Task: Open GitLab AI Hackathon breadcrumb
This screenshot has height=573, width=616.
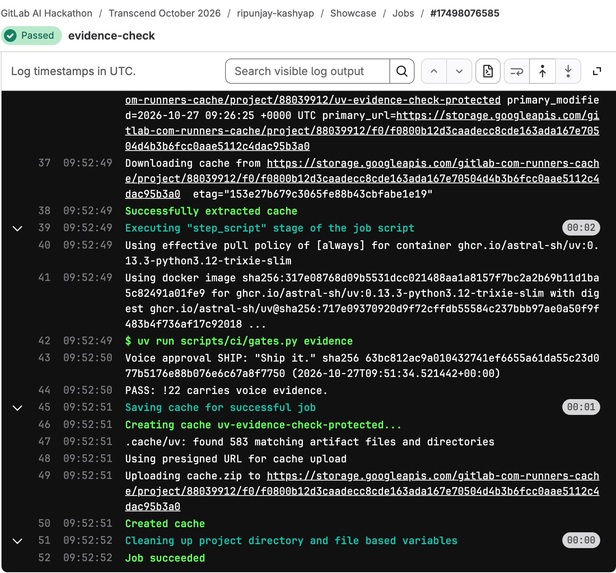Action: point(46,13)
